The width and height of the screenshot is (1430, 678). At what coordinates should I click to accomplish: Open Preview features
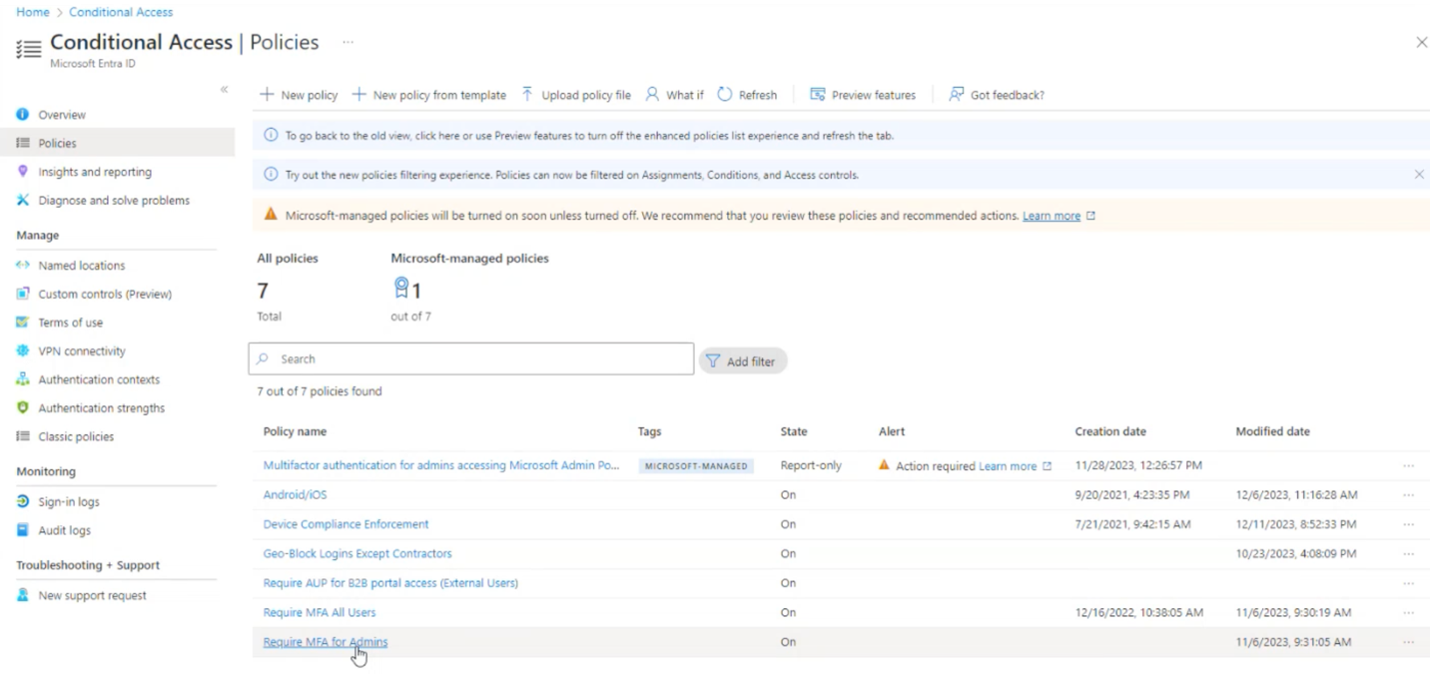pos(862,95)
